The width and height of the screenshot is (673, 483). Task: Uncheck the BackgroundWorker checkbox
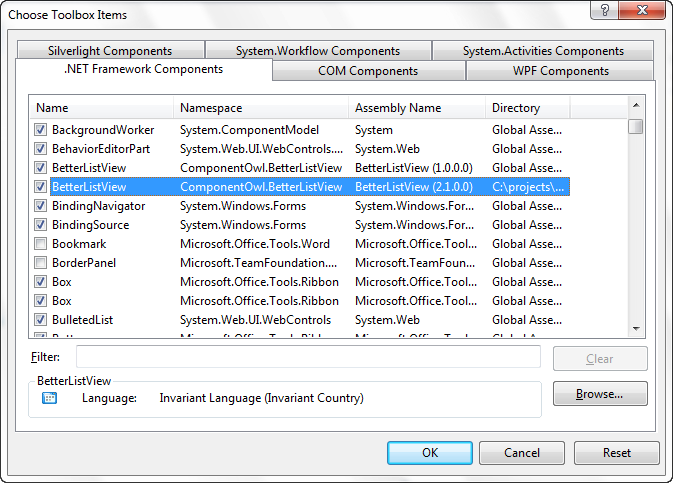pyautogui.click(x=40, y=130)
